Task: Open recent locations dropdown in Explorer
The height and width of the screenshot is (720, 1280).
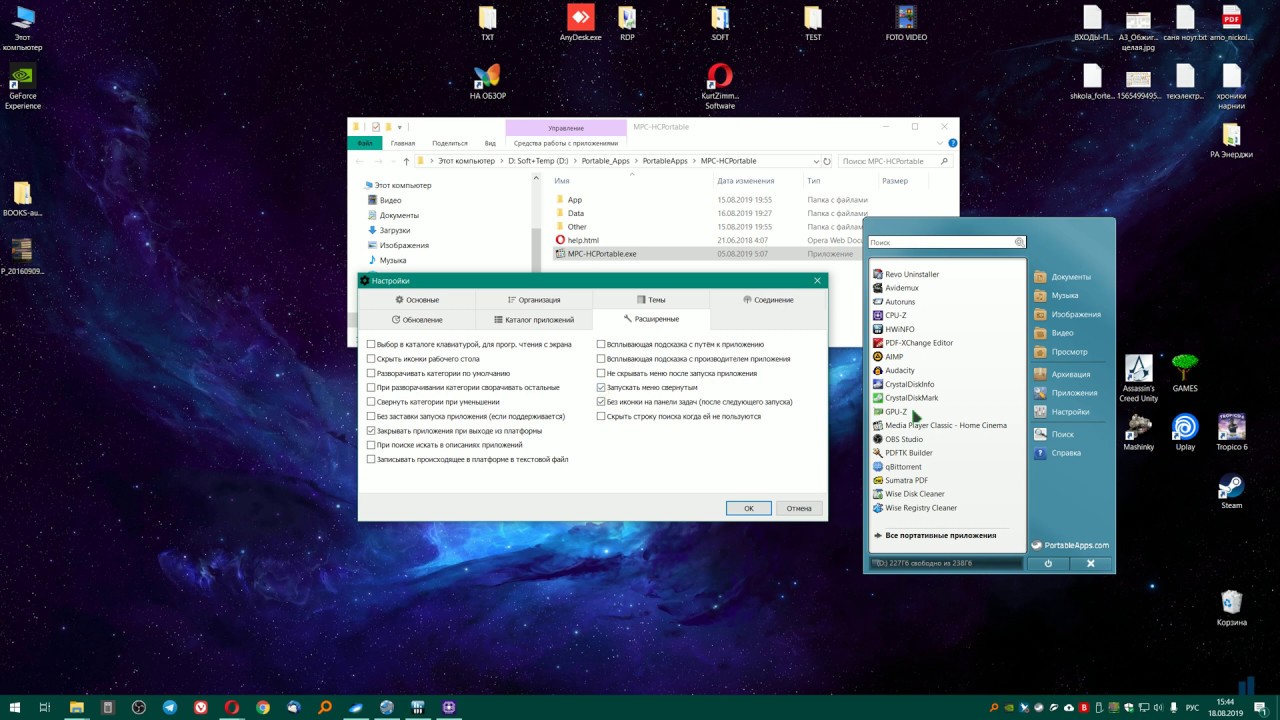Action: (393, 161)
